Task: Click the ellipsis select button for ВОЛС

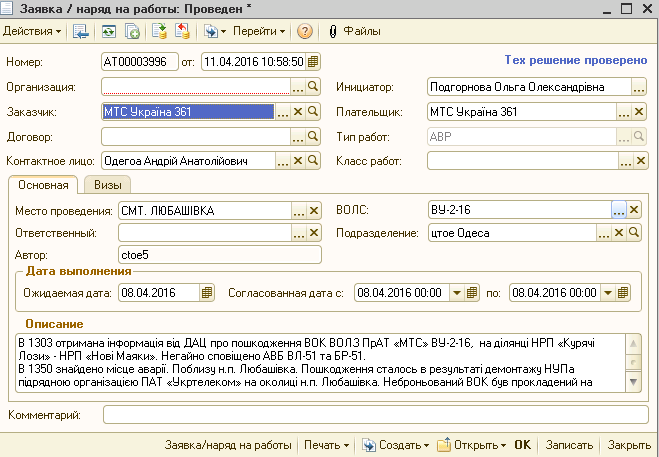Action: coord(618,211)
